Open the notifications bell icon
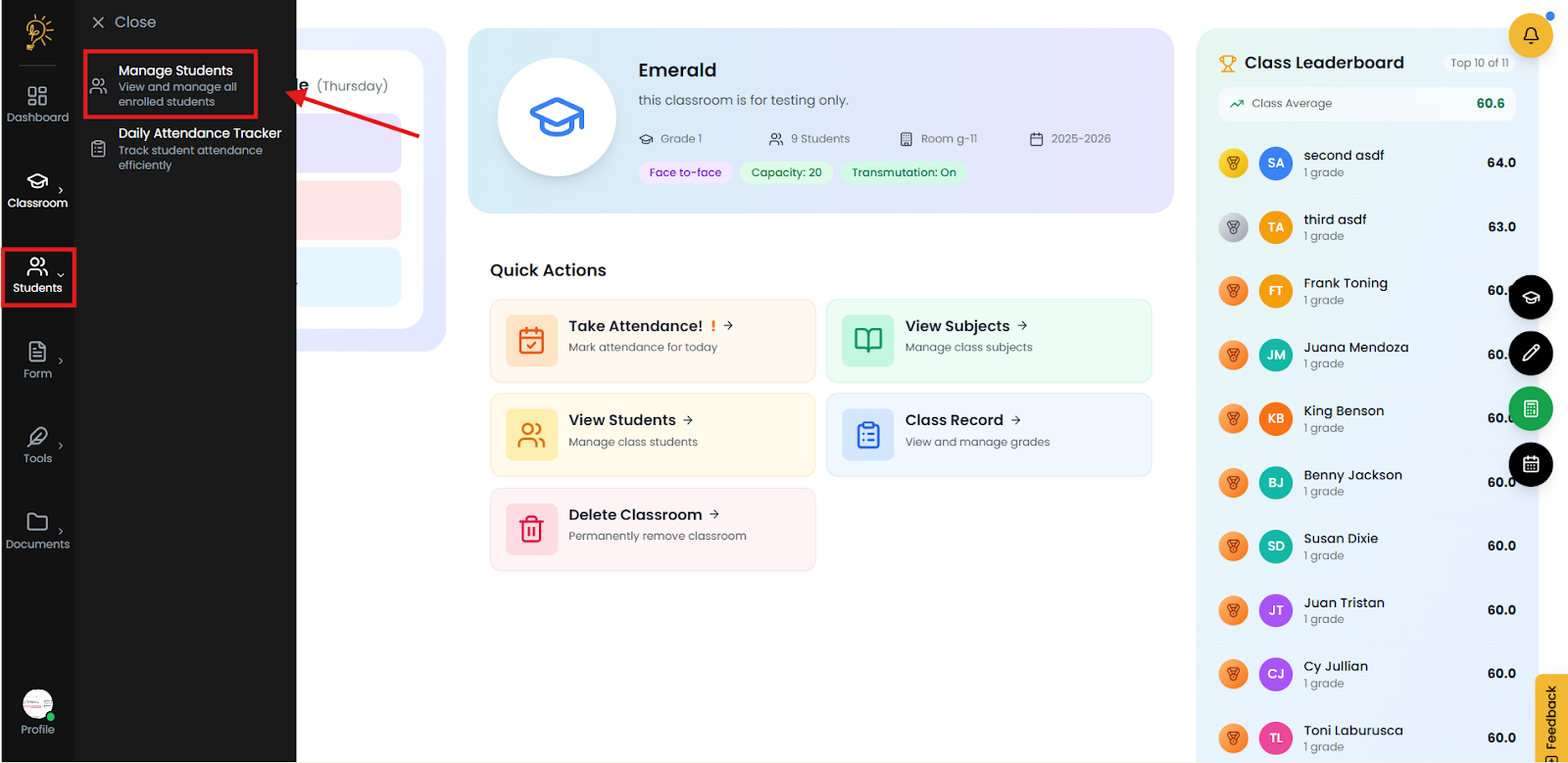1568x763 pixels. 1530,36
